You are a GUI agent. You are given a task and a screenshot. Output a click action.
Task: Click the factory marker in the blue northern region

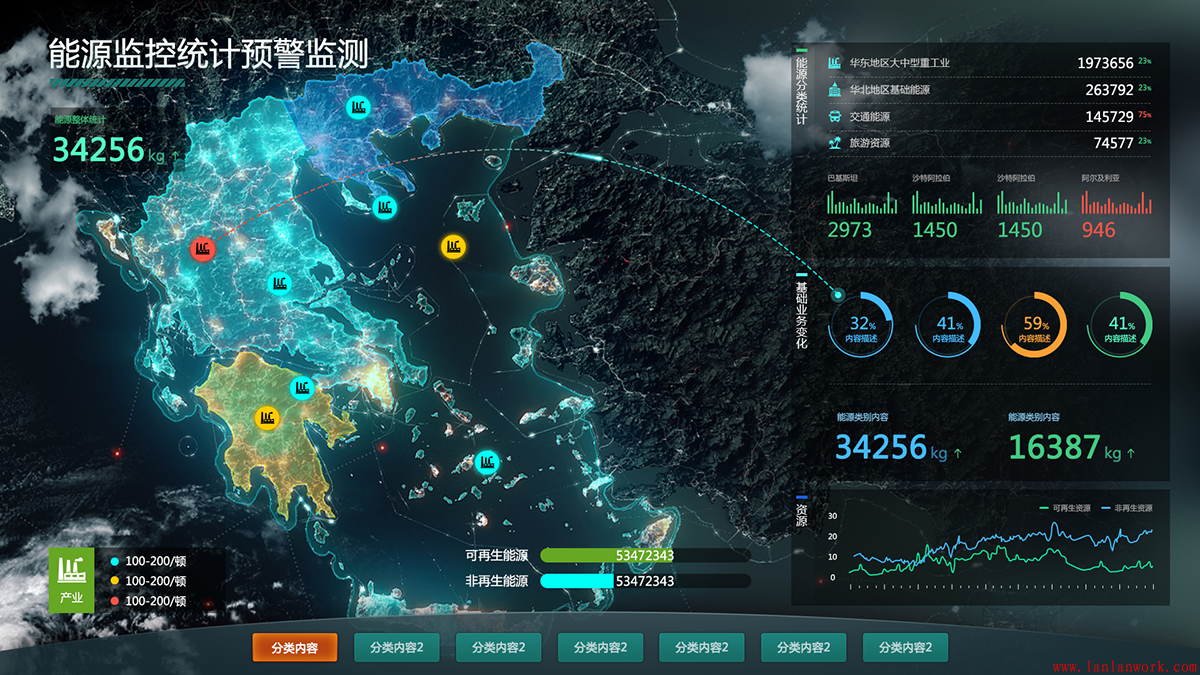pos(357,106)
